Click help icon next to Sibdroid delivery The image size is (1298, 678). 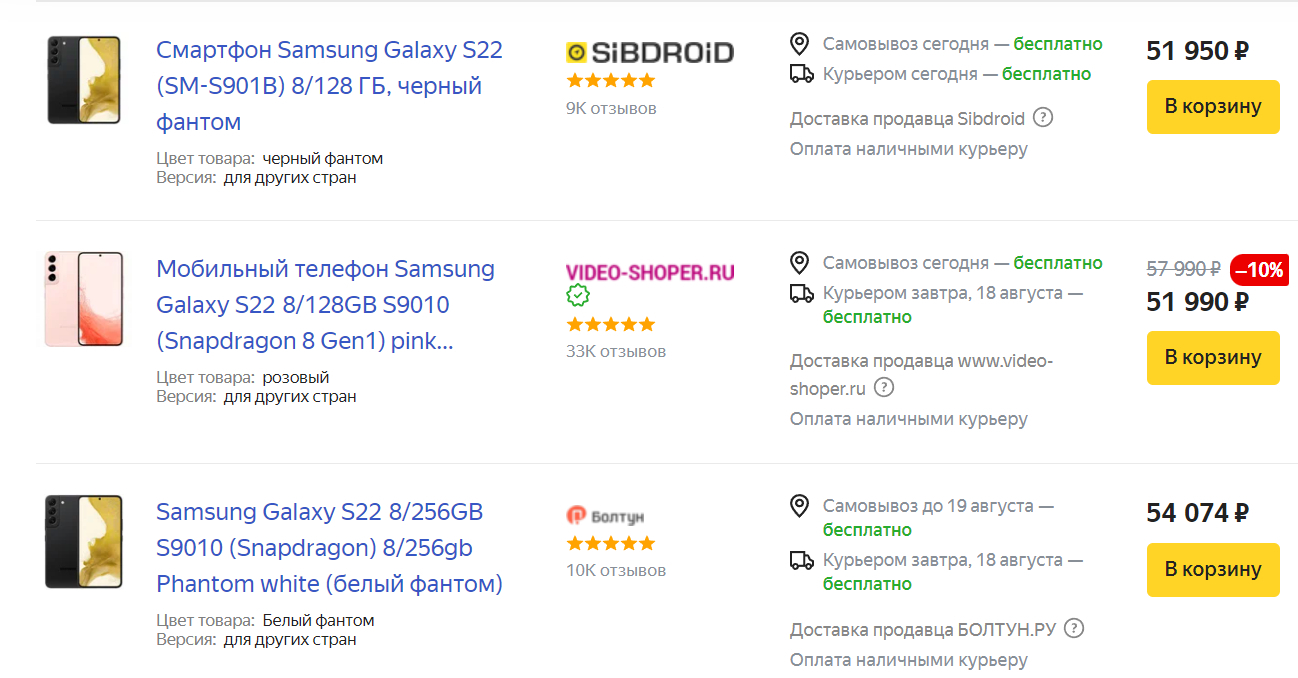pyautogui.click(x=1043, y=118)
